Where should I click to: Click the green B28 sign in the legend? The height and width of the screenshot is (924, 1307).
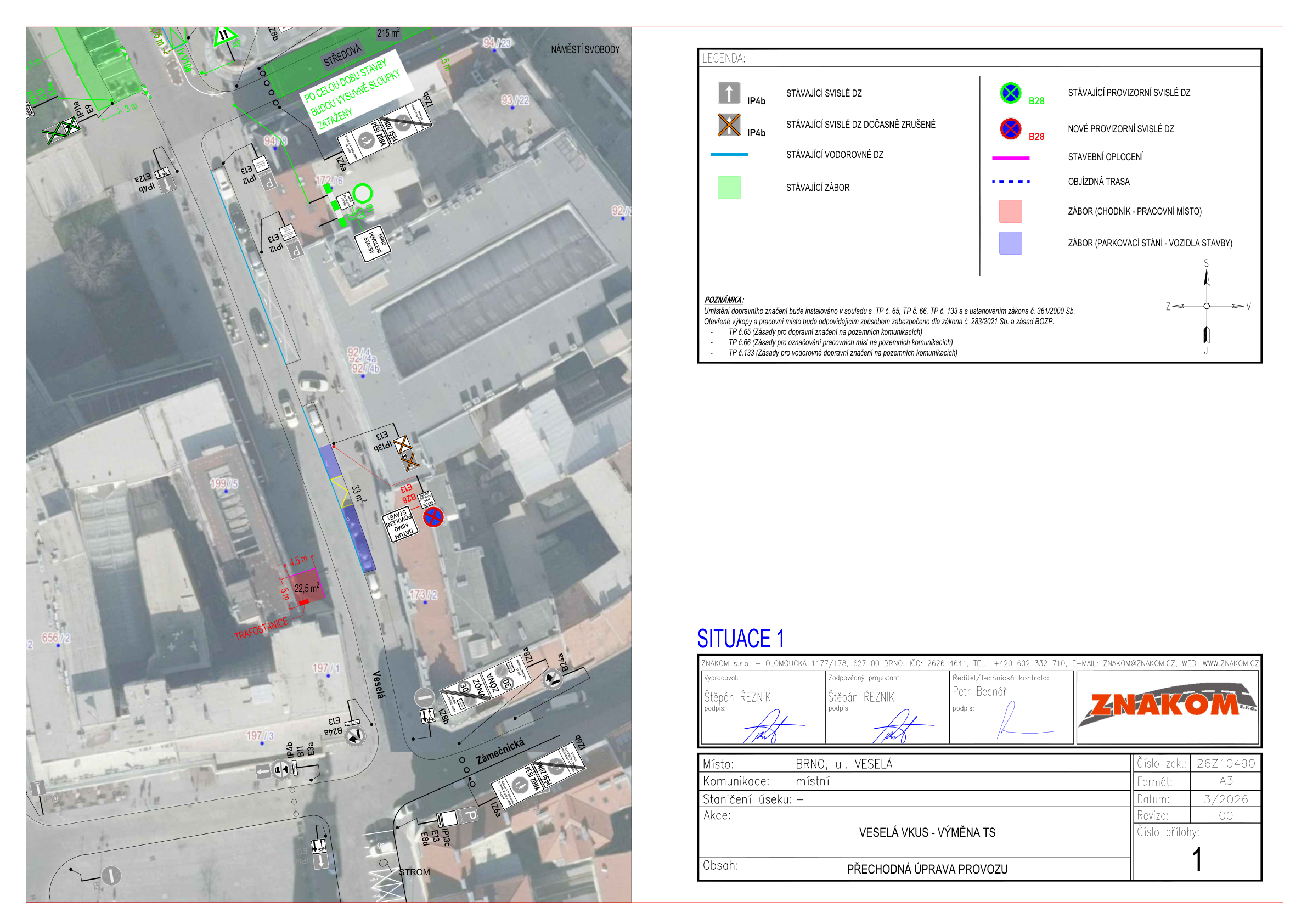1010,93
